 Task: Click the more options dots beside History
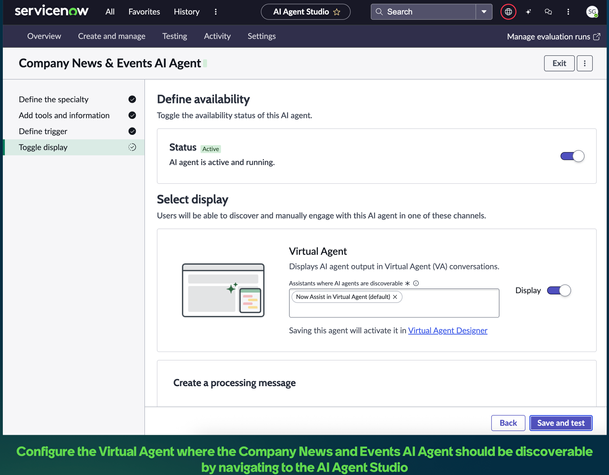coord(216,12)
